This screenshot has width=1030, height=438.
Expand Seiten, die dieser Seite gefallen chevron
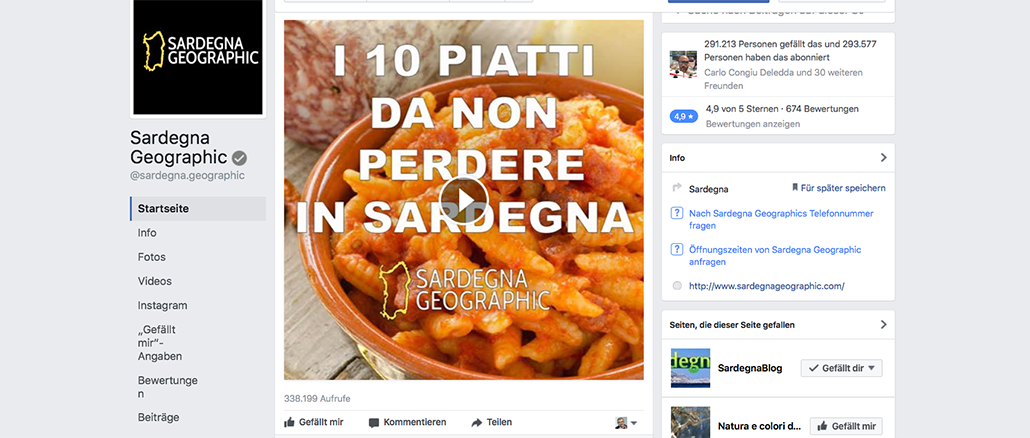tap(884, 324)
